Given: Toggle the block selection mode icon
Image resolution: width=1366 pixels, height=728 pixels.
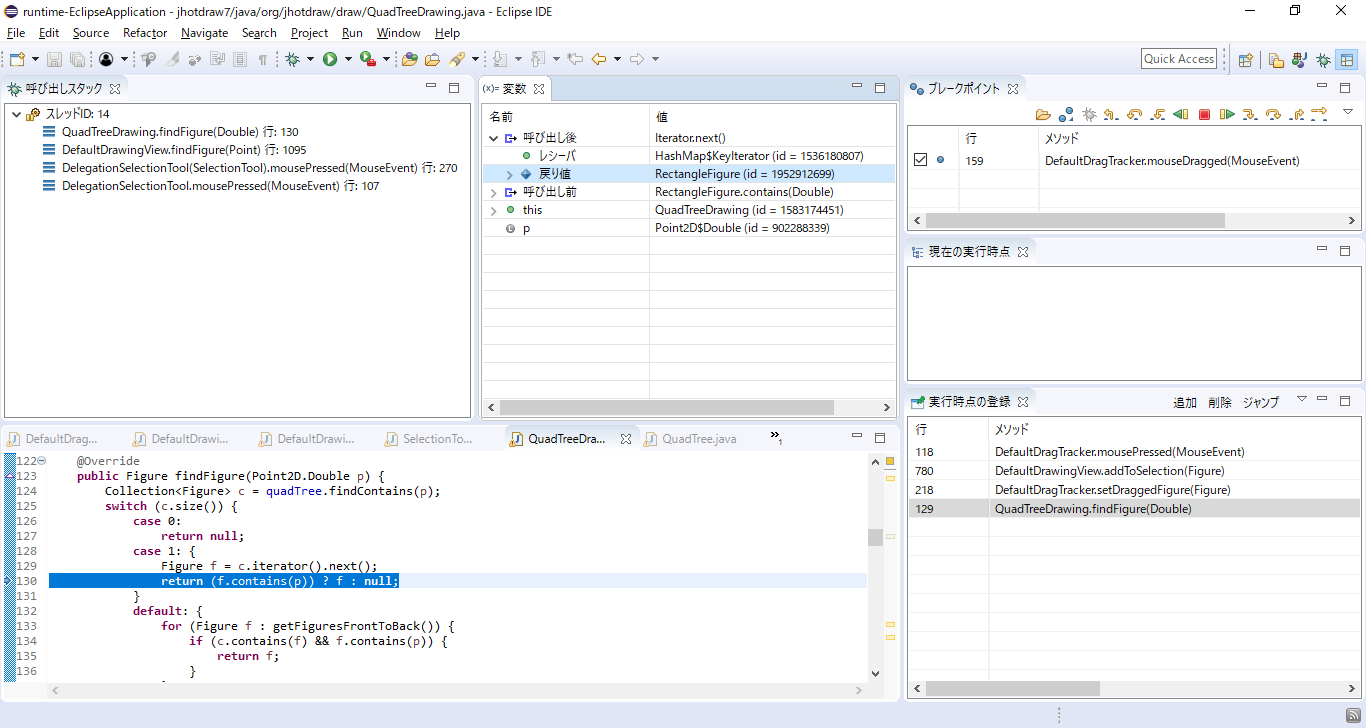Looking at the screenshot, I should 240,59.
